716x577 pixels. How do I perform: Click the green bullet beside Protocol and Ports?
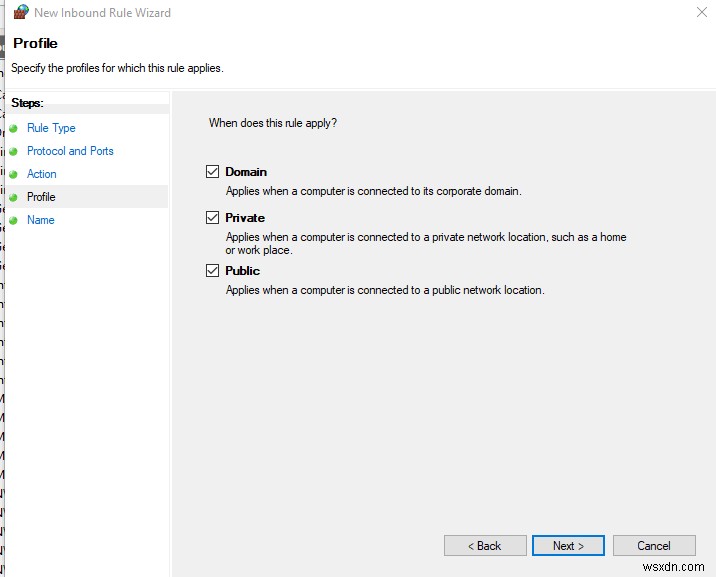point(14,151)
